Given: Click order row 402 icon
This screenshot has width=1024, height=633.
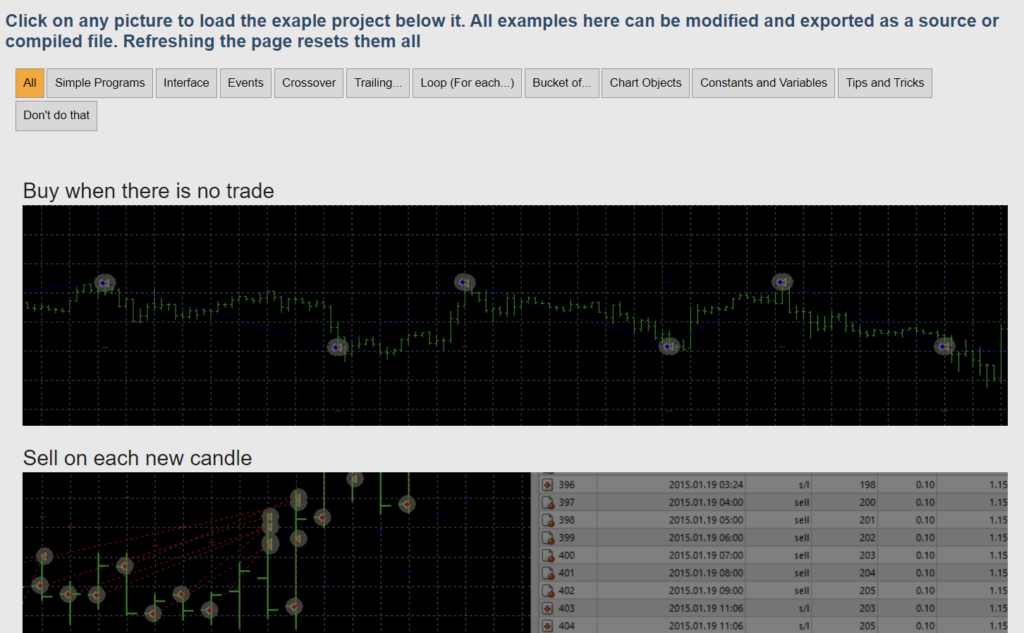Looking at the screenshot, I should click(x=547, y=591).
